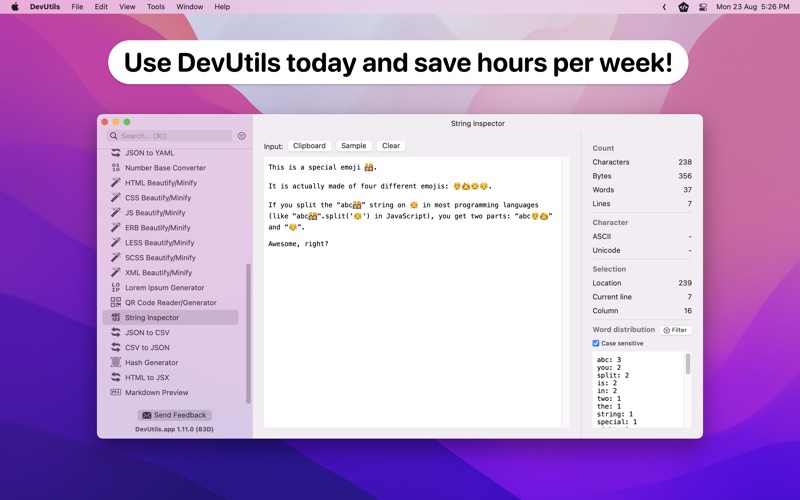Click the Location value 239
This screenshot has height=500, width=800.
click(x=685, y=283)
